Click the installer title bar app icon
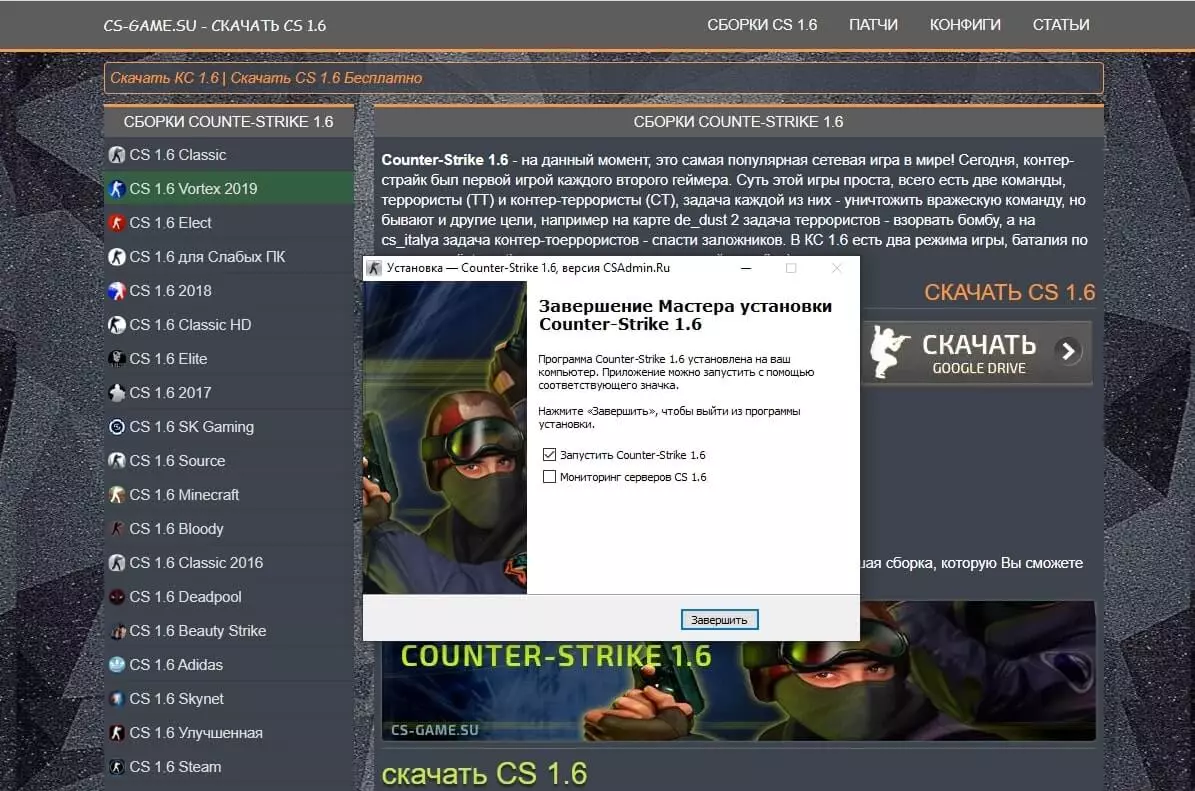This screenshot has height=791, width=1195. tap(374, 268)
